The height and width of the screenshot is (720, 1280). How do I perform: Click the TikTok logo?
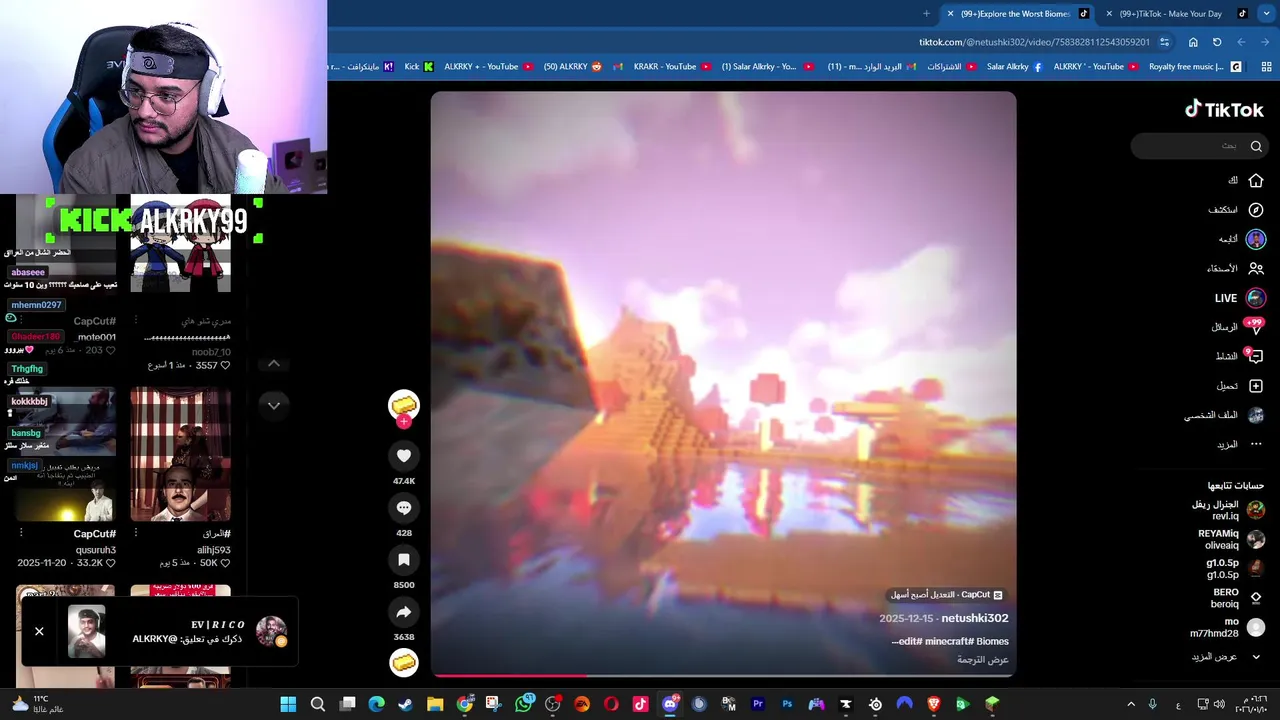pos(1224,109)
